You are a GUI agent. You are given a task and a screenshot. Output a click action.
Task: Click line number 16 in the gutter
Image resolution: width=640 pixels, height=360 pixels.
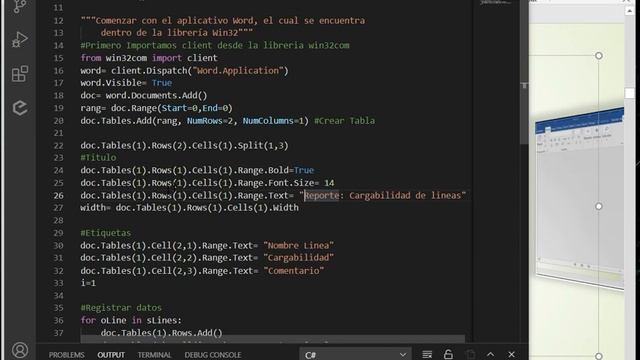point(58,71)
